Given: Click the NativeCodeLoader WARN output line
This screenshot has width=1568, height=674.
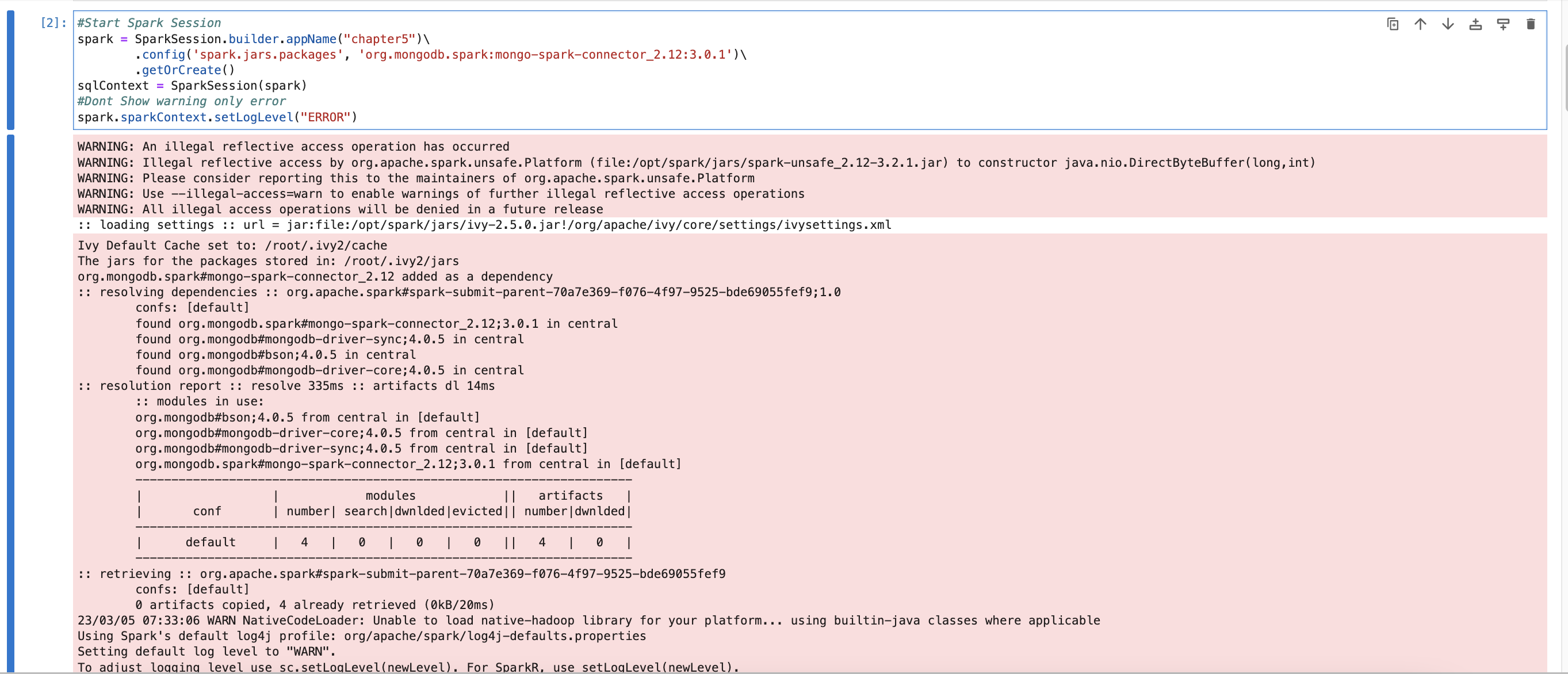Looking at the screenshot, I should point(588,621).
